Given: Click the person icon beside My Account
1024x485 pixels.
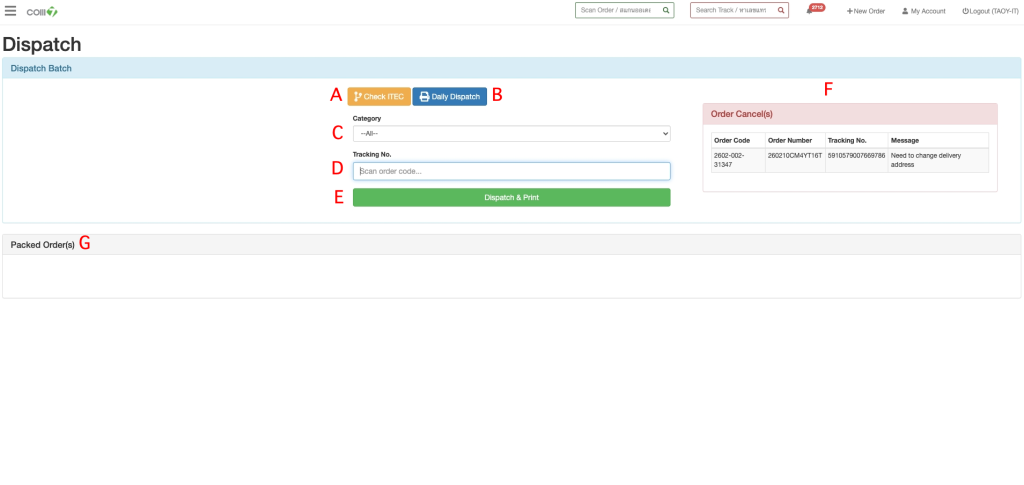Looking at the screenshot, I should [x=905, y=11].
